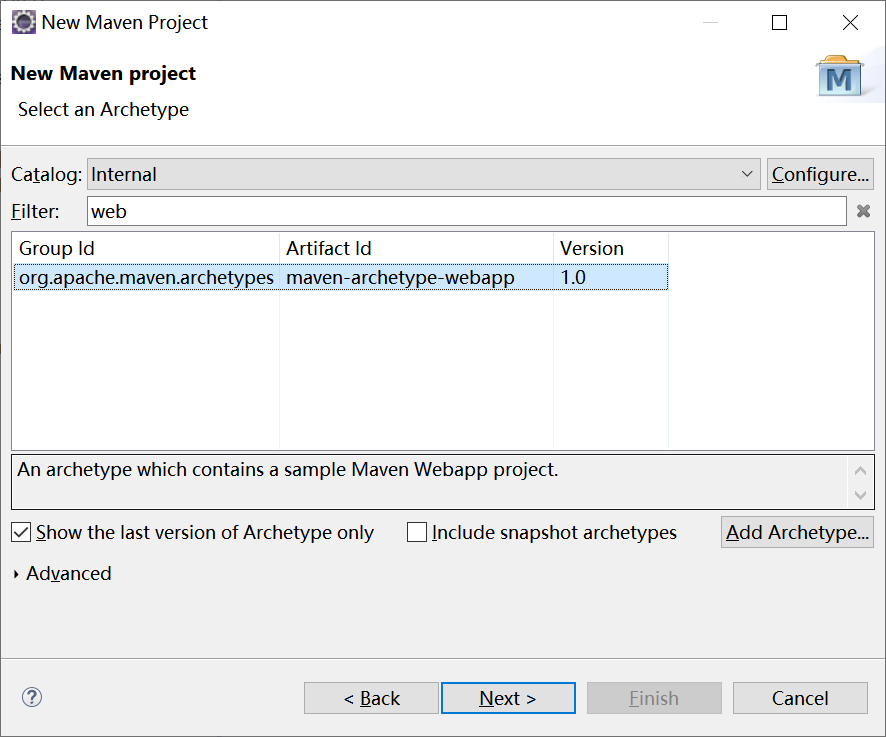Click the Maven M wizard banner icon

pyautogui.click(x=839, y=76)
